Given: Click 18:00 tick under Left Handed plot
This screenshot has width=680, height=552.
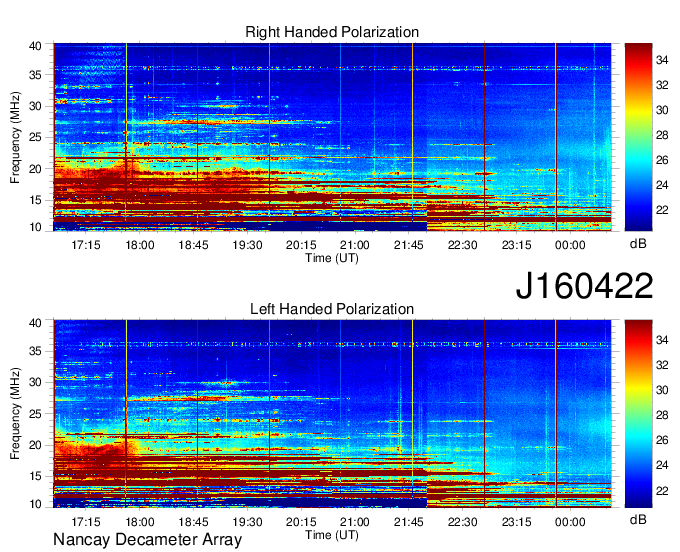Looking at the screenshot, I should pos(140,522).
